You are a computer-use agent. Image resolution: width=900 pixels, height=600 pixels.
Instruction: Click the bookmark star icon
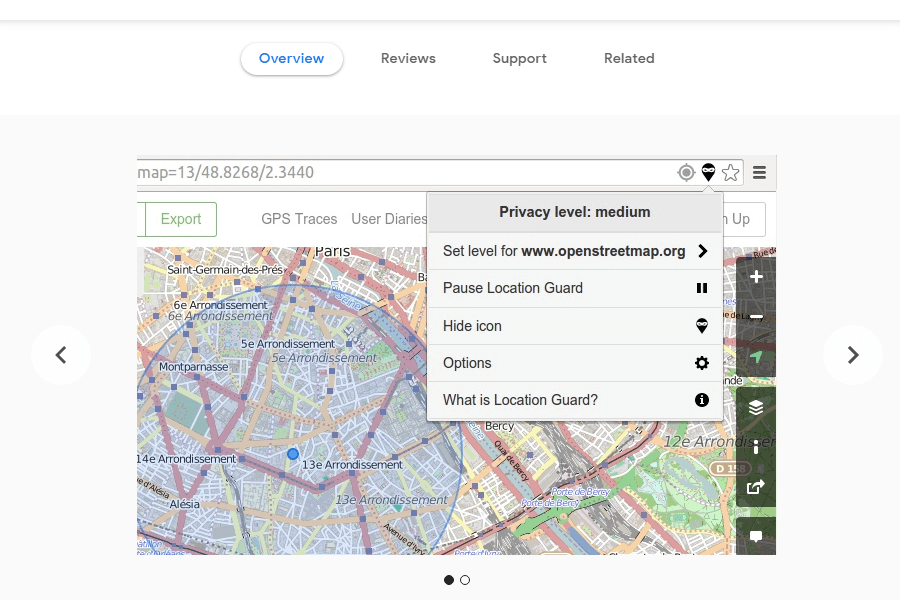click(x=731, y=172)
